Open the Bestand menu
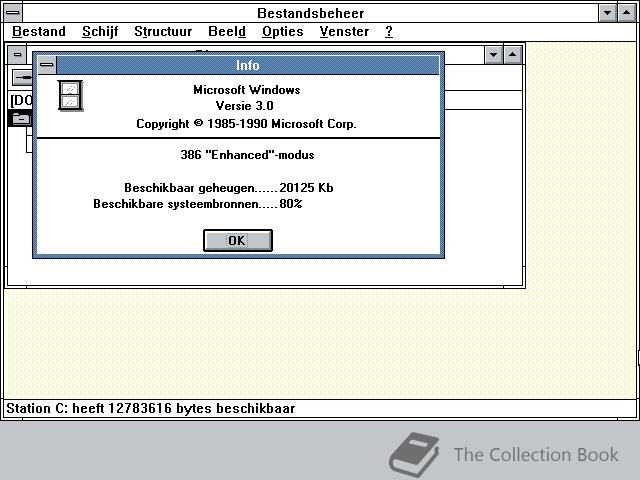Viewport: 640px width, 480px height. 39,31
